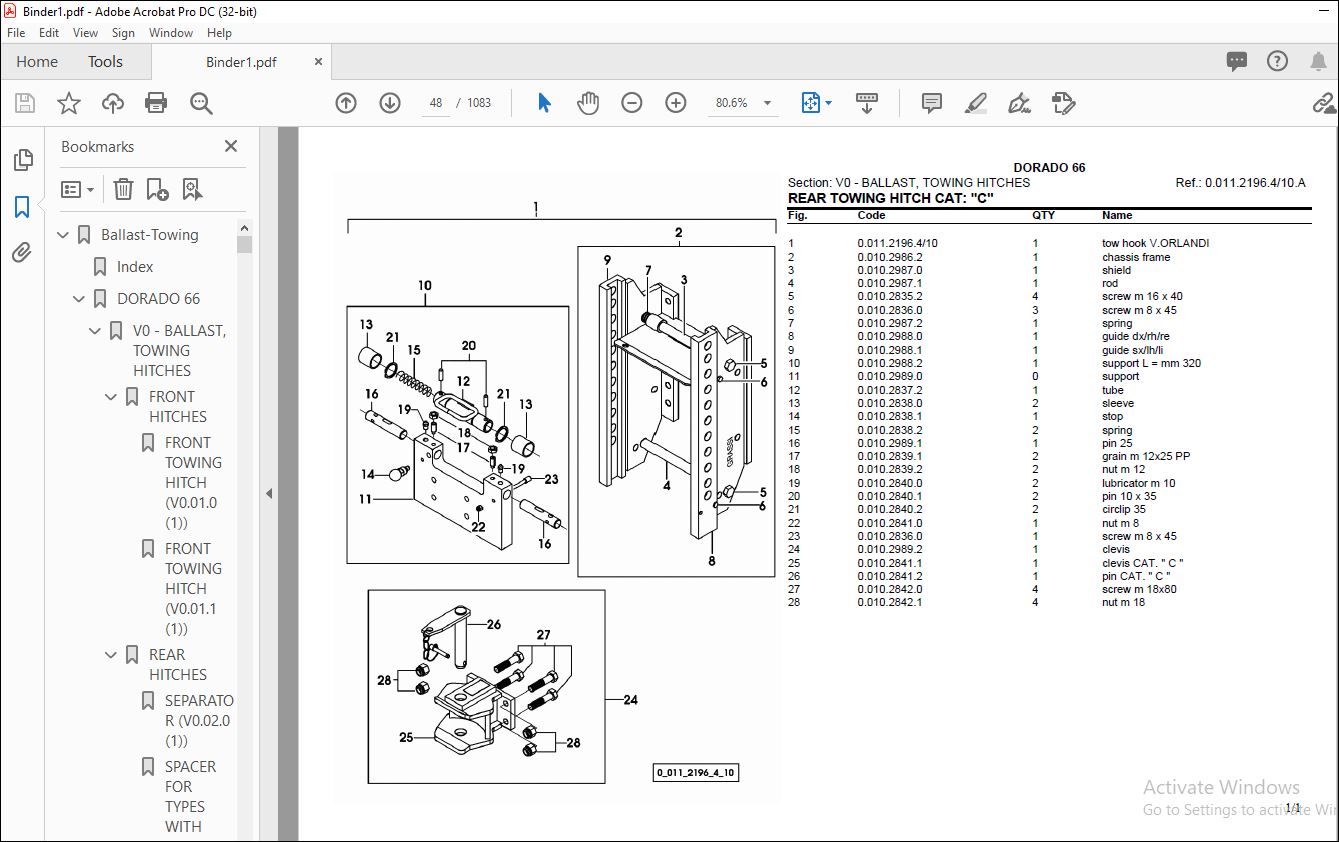Open the help question mark icon
Screen dimensions: 1339x842
coord(1277,61)
